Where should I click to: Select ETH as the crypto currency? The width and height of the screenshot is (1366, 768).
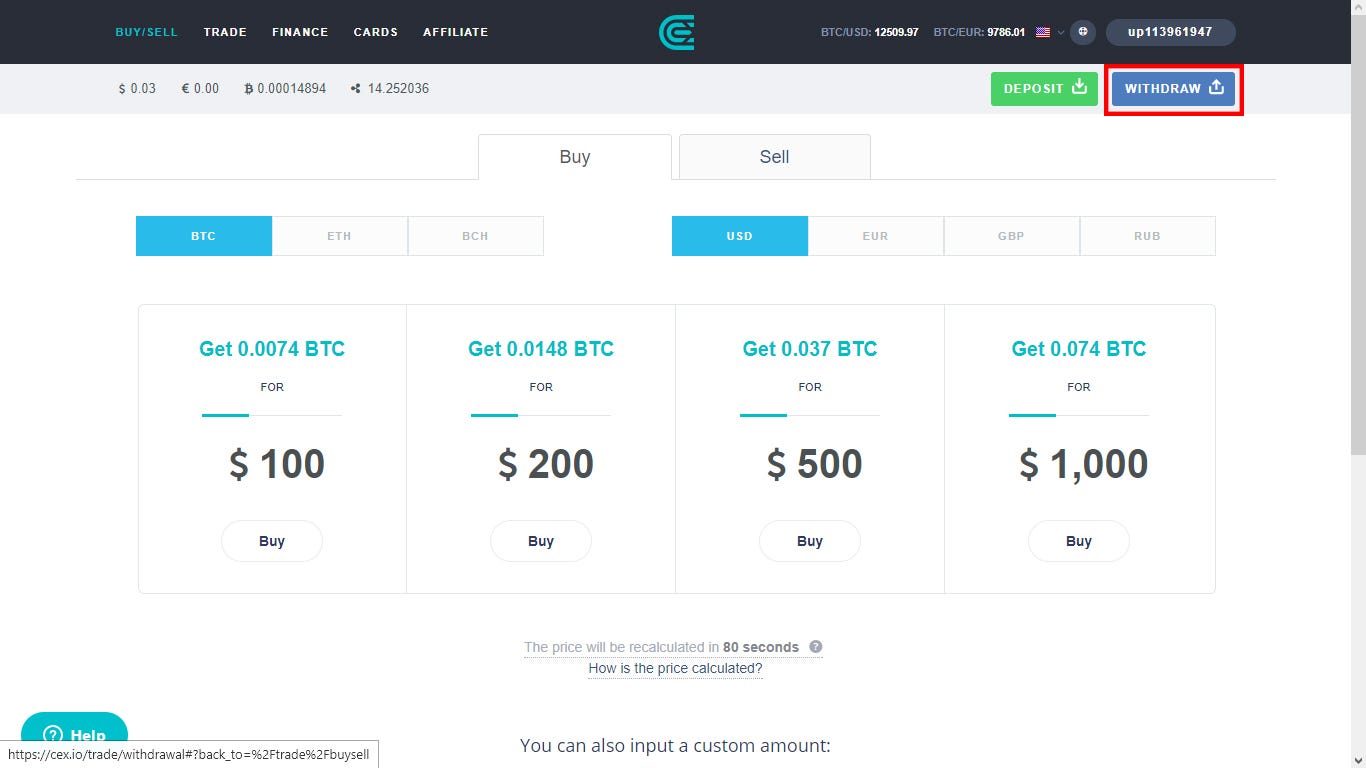pos(339,236)
